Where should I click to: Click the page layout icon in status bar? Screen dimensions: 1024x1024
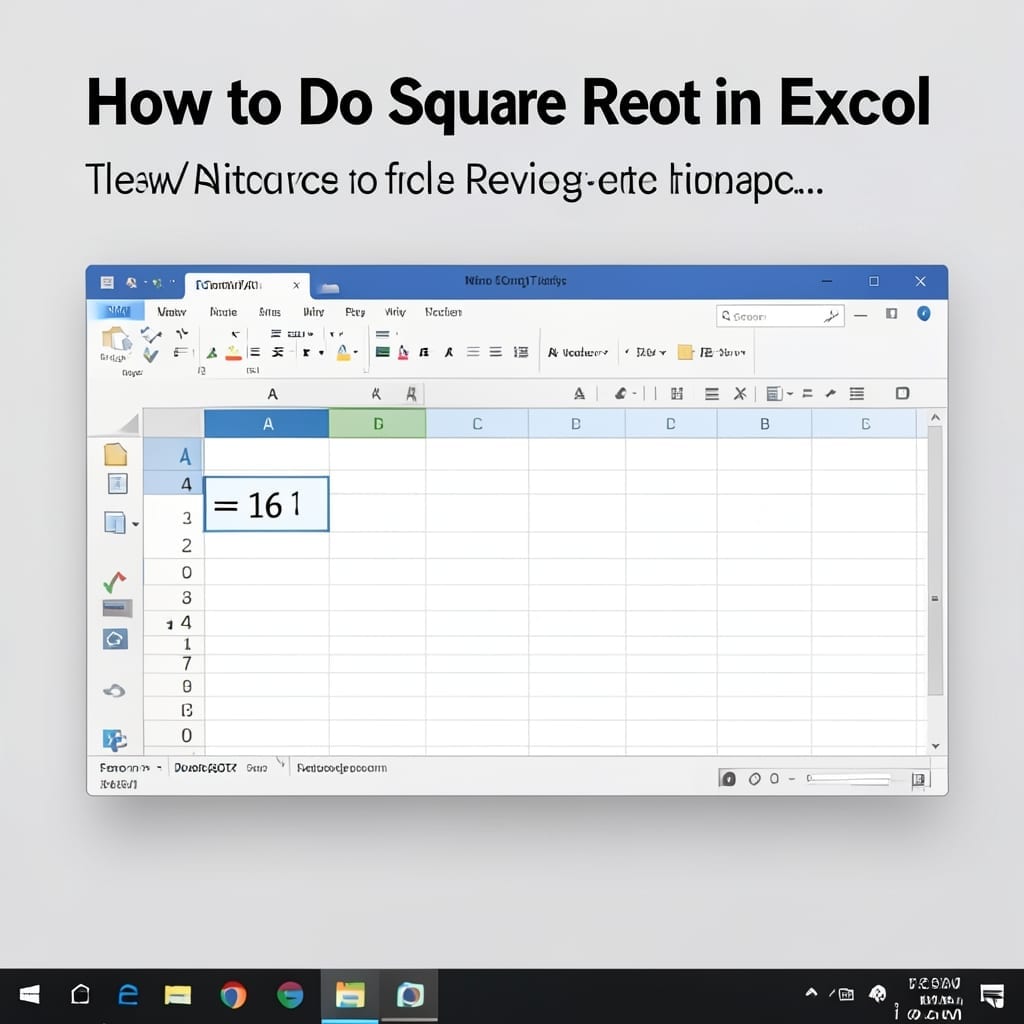point(918,779)
